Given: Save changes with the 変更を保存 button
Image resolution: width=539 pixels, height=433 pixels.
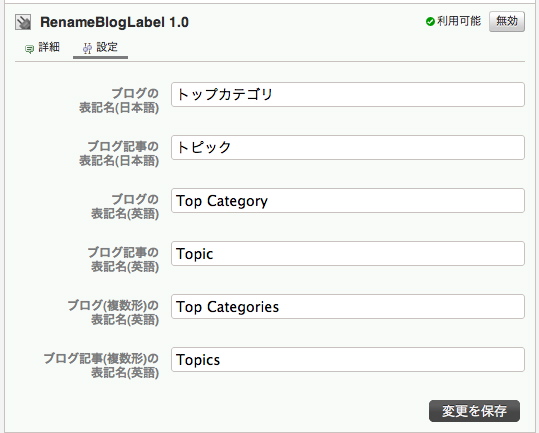Looking at the screenshot, I should point(474,411).
